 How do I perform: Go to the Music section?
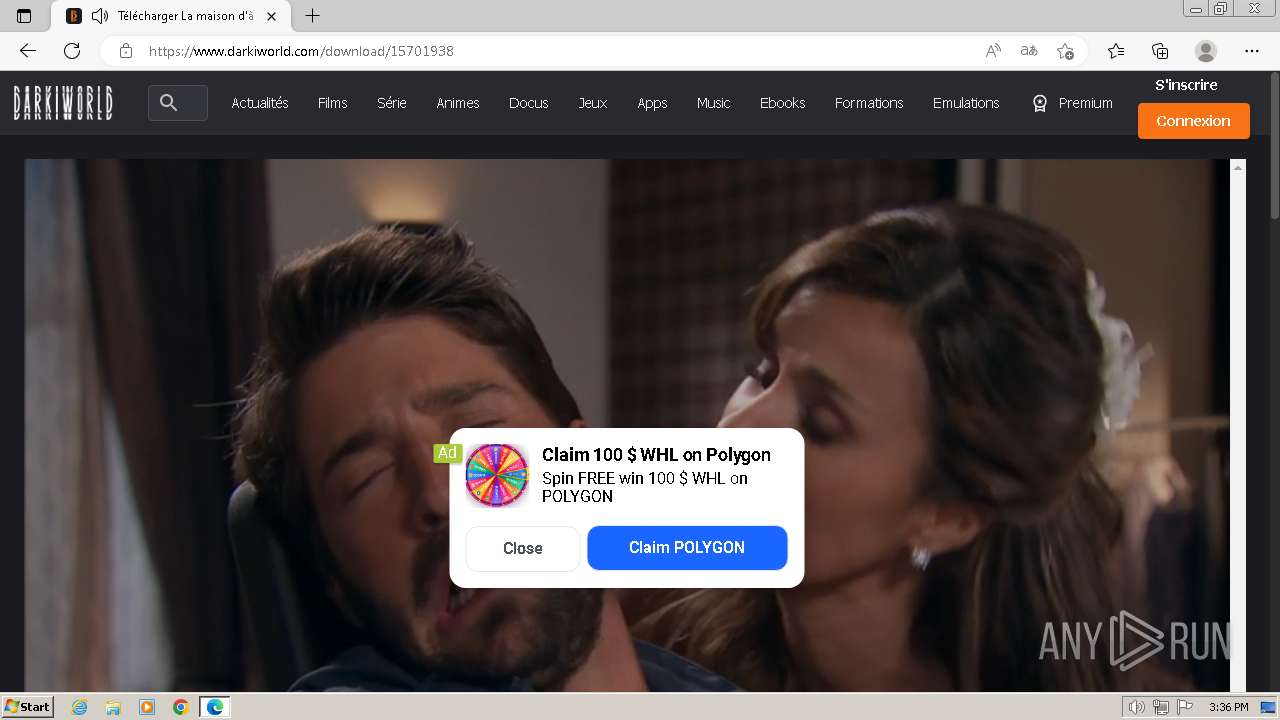tap(714, 103)
